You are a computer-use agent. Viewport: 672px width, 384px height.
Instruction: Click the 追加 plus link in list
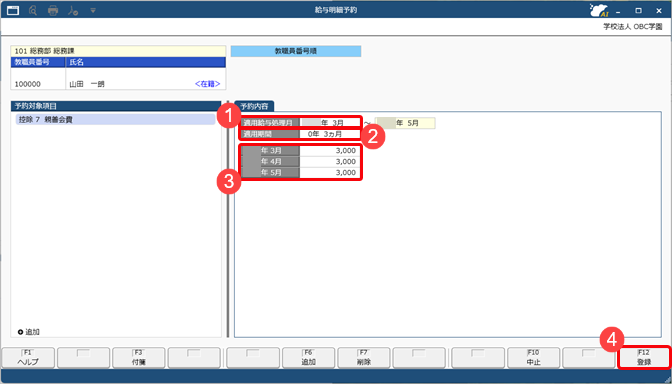pos(29,332)
